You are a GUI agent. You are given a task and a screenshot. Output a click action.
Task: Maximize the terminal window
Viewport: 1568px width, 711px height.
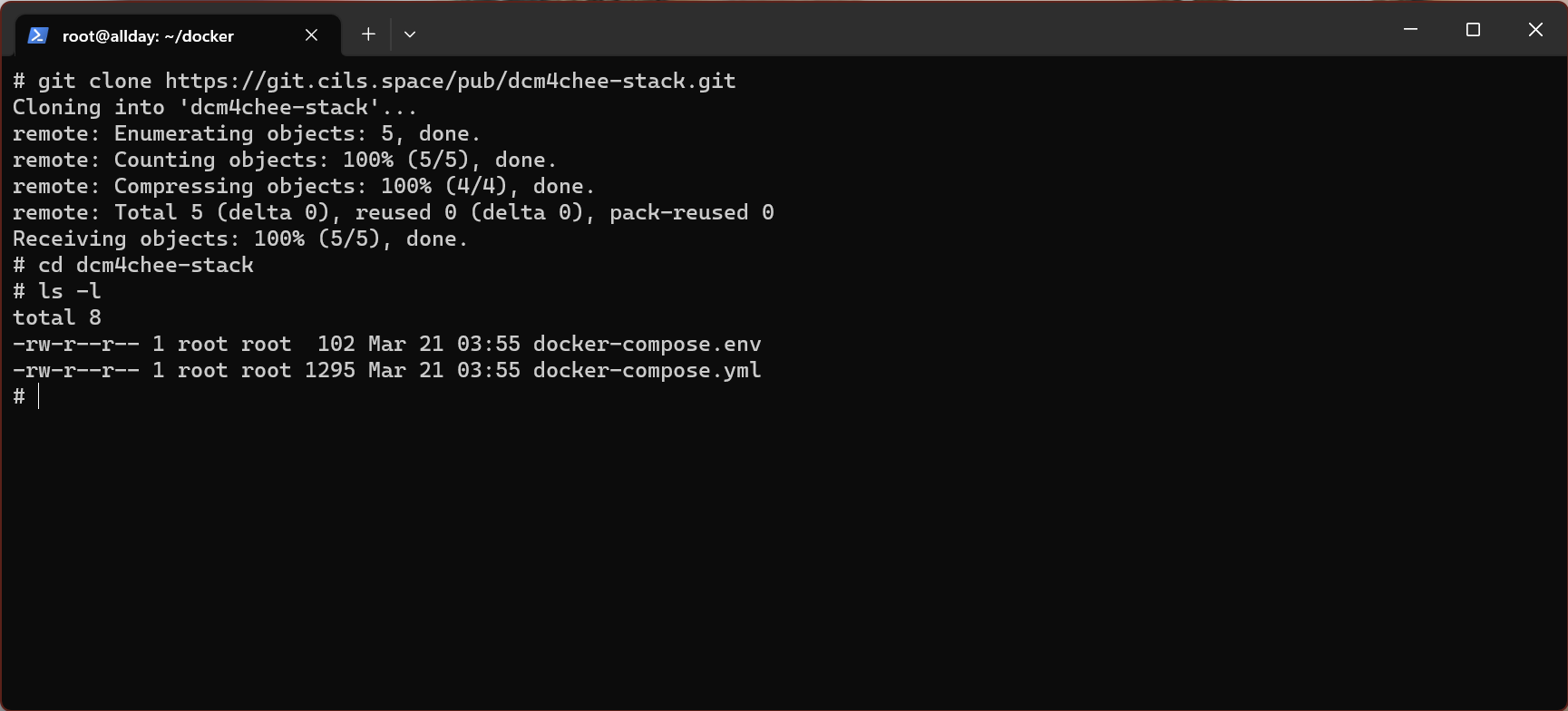pos(1473,30)
